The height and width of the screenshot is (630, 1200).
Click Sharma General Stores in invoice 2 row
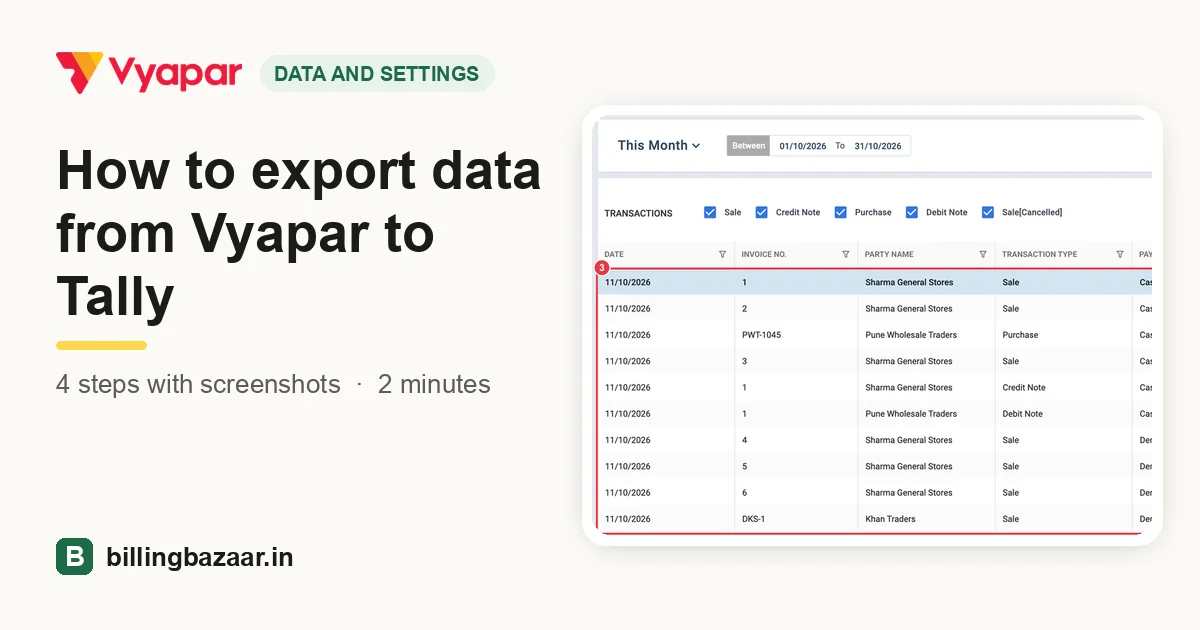(909, 309)
